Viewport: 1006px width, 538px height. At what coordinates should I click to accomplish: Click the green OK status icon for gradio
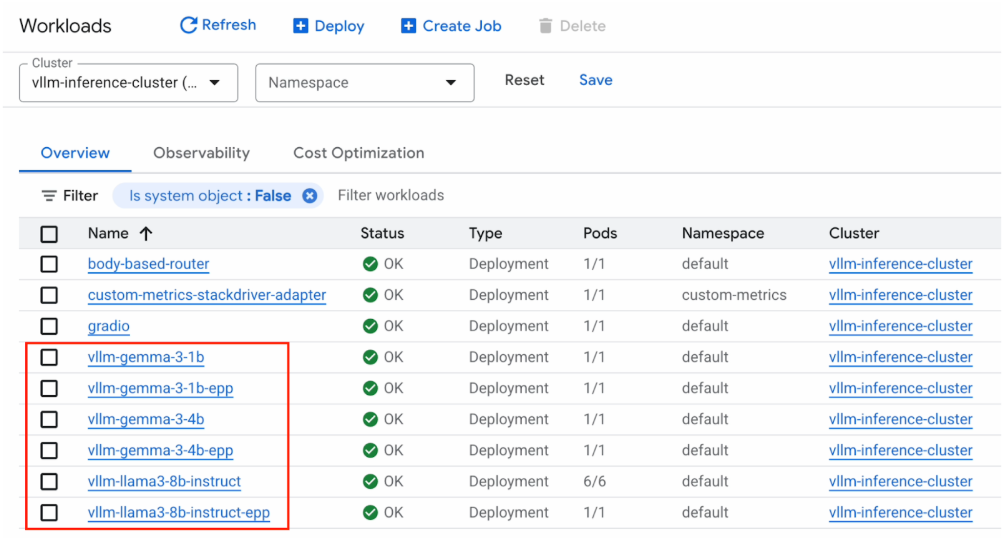(370, 326)
